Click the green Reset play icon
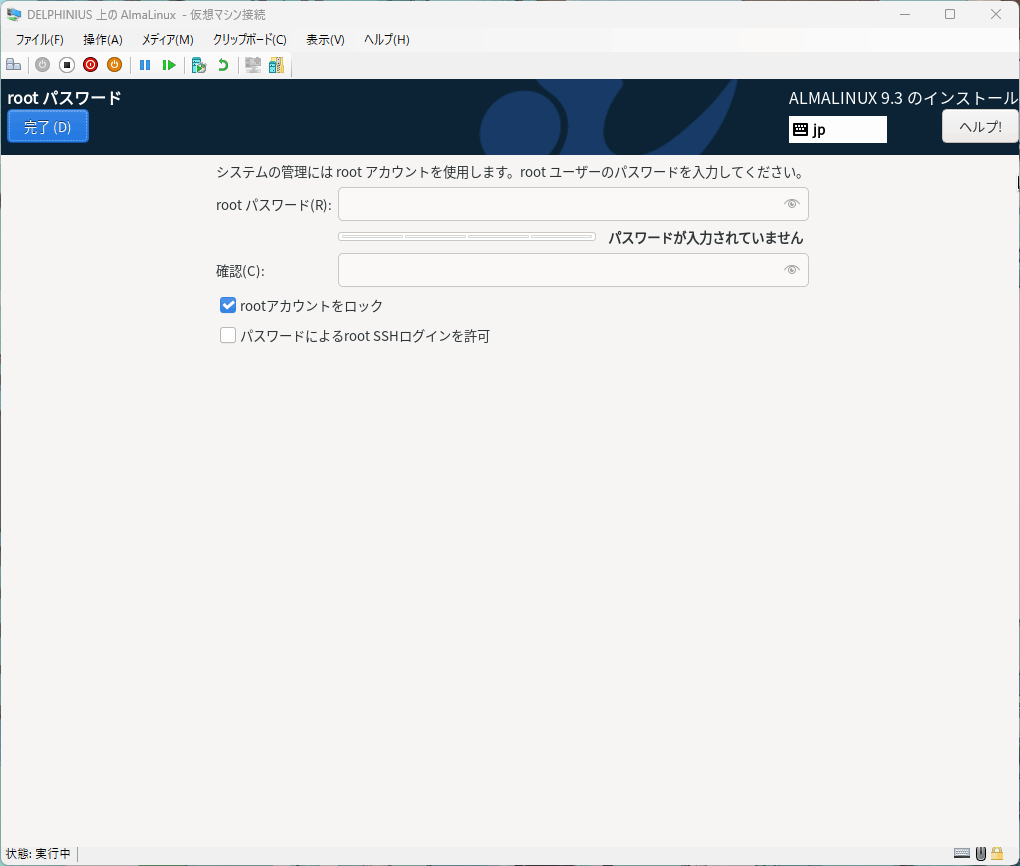 pyautogui.click(x=169, y=64)
